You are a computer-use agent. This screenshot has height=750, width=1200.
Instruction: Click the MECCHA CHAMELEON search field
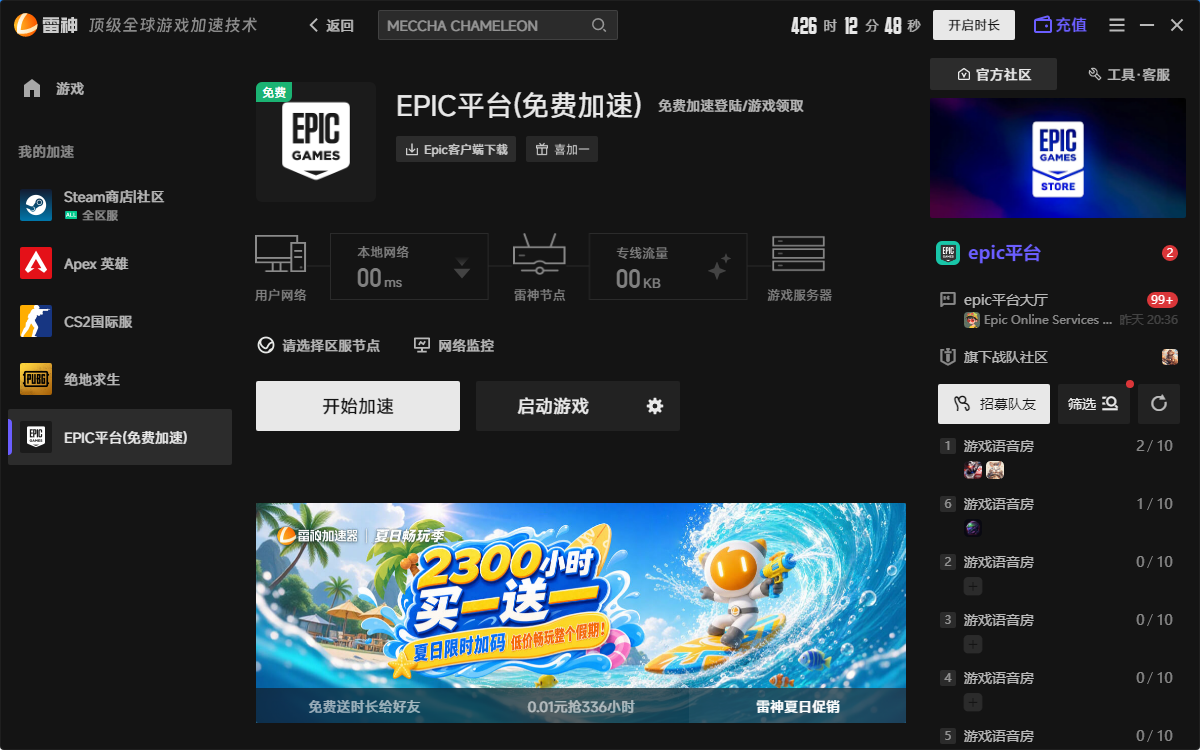pyautogui.click(x=497, y=25)
